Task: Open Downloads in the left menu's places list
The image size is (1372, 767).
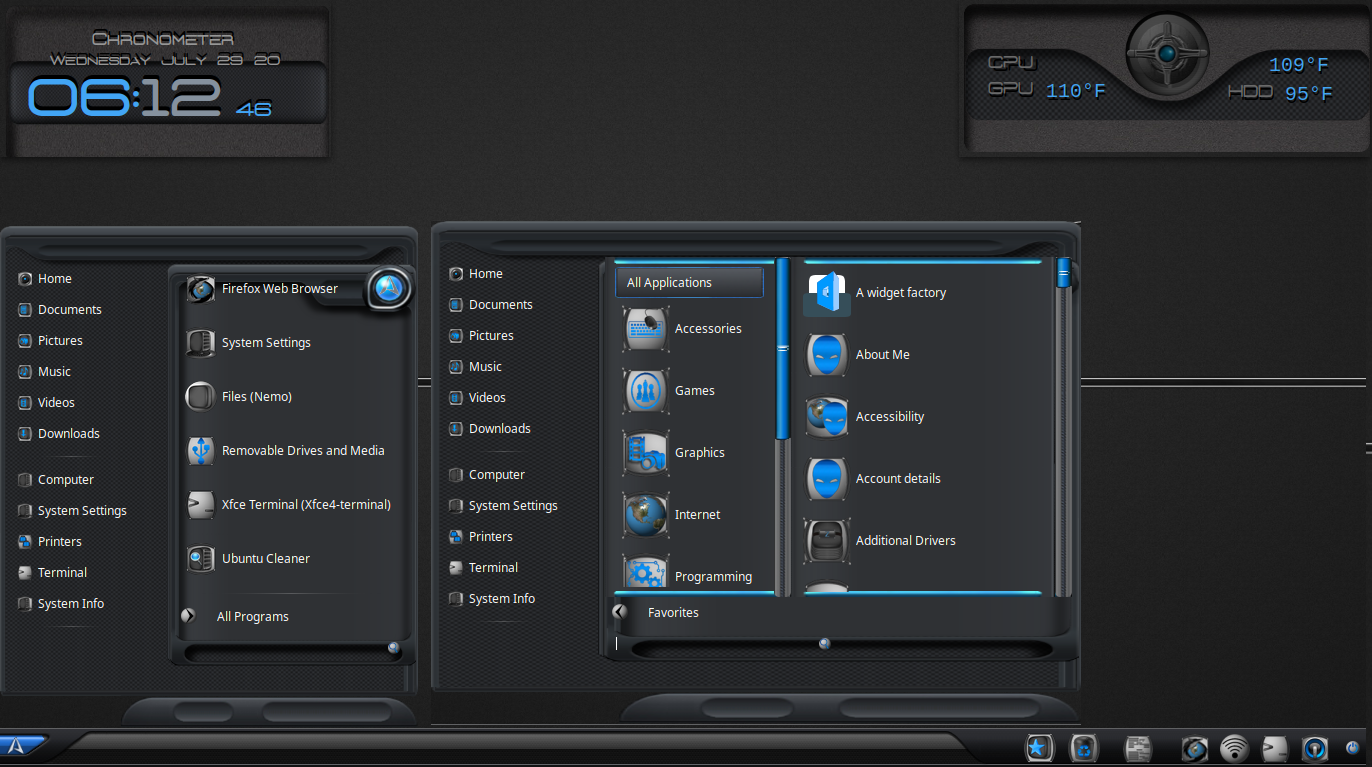Action: 68,434
